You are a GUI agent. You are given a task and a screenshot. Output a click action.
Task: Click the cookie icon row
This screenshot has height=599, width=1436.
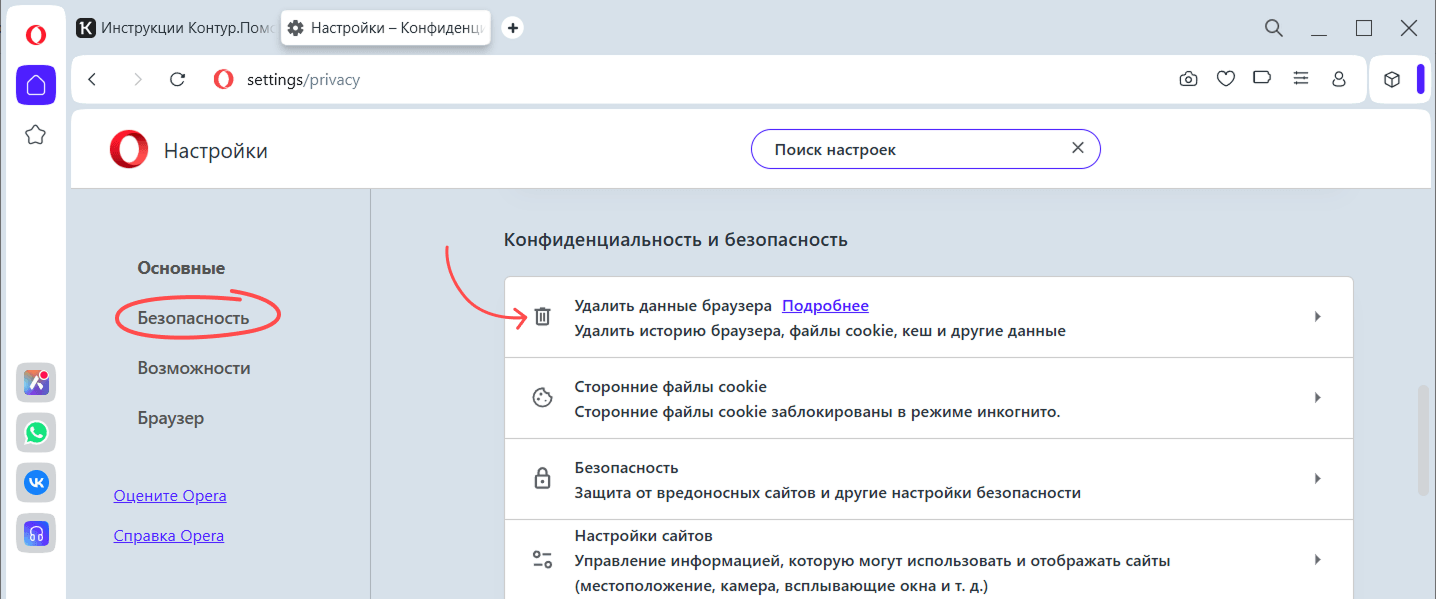(542, 398)
